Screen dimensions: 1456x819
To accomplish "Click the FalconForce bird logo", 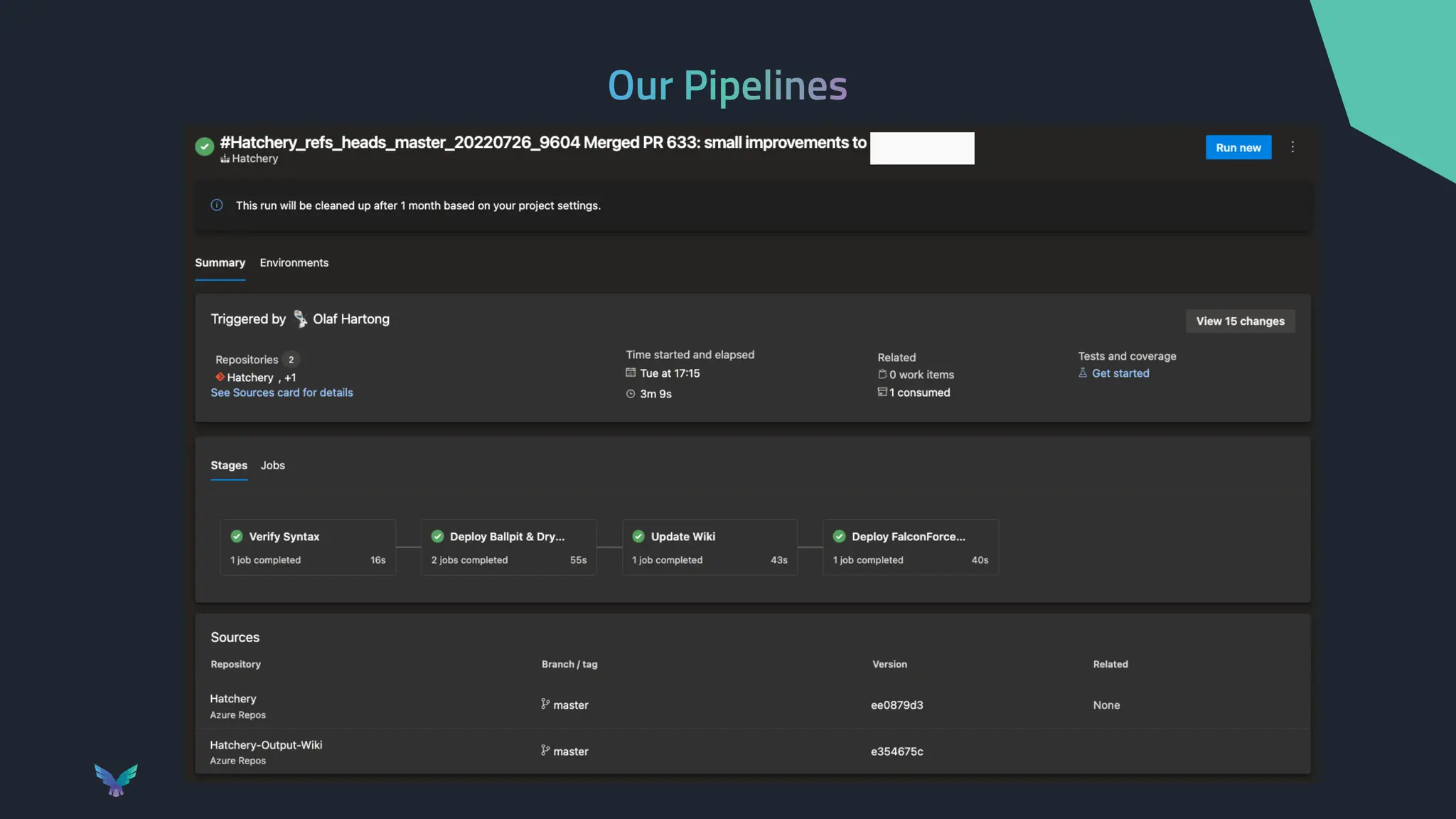I will tap(116, 780).
